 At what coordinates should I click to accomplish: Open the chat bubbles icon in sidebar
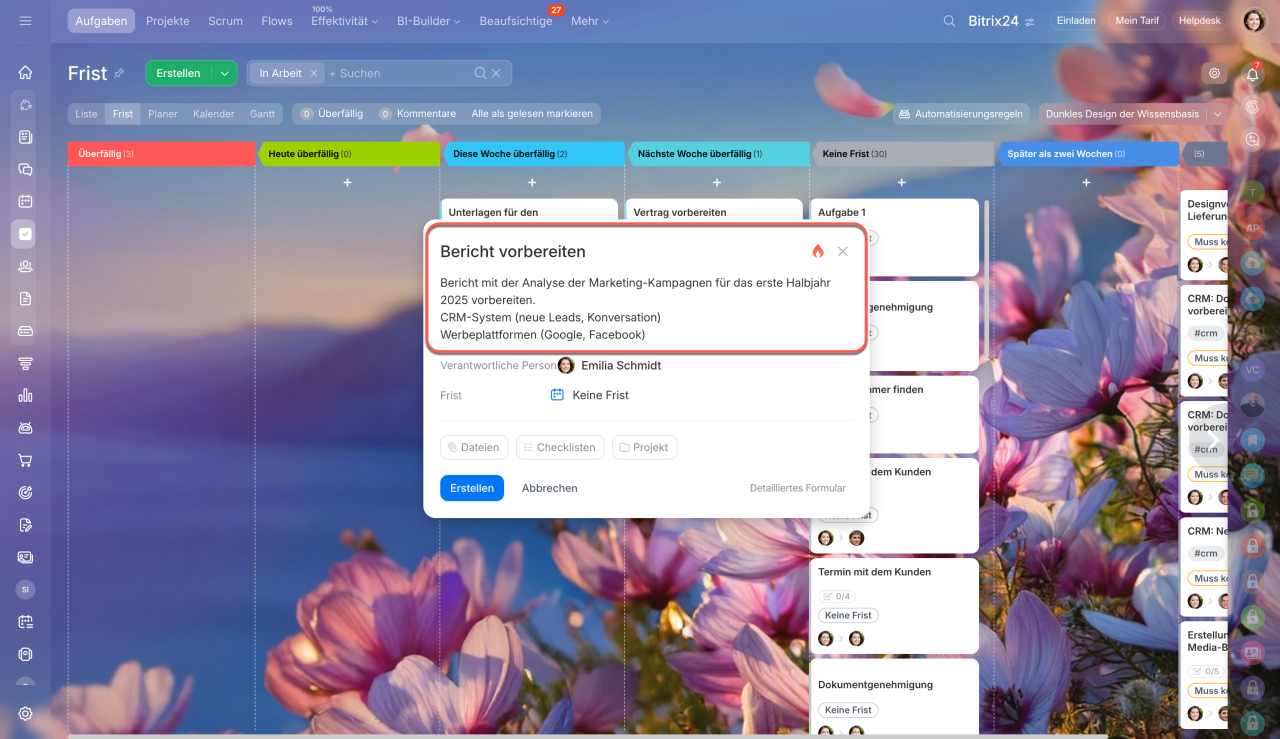point(25,169)
